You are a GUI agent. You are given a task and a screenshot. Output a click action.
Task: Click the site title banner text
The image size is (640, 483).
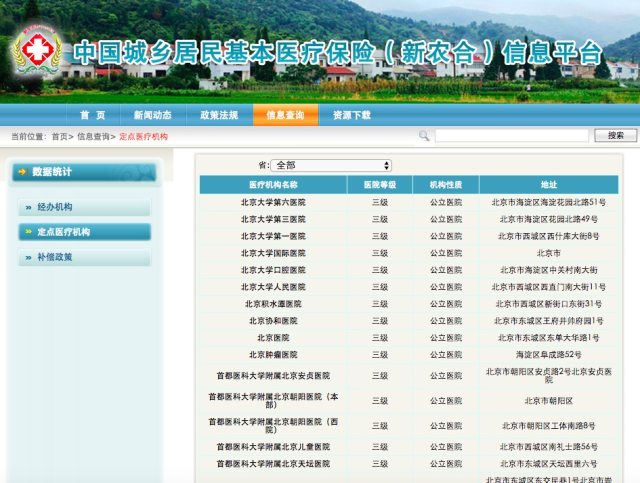coord(338,53)
